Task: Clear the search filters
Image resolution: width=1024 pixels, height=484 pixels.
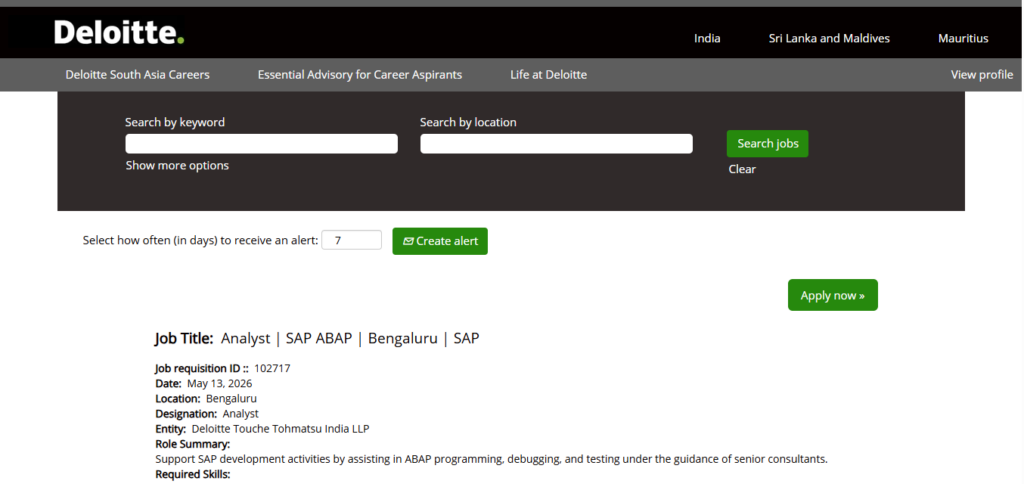Action: 742,169
